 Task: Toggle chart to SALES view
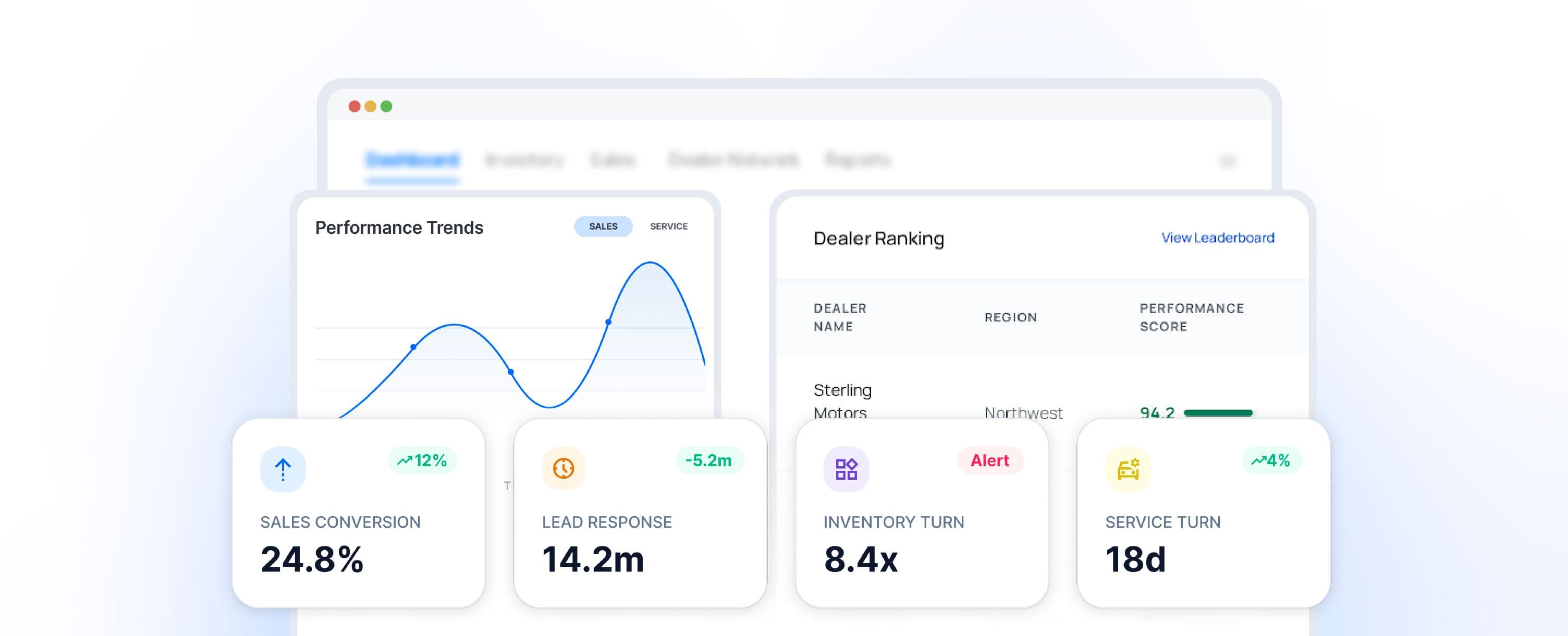coord(603,226)
